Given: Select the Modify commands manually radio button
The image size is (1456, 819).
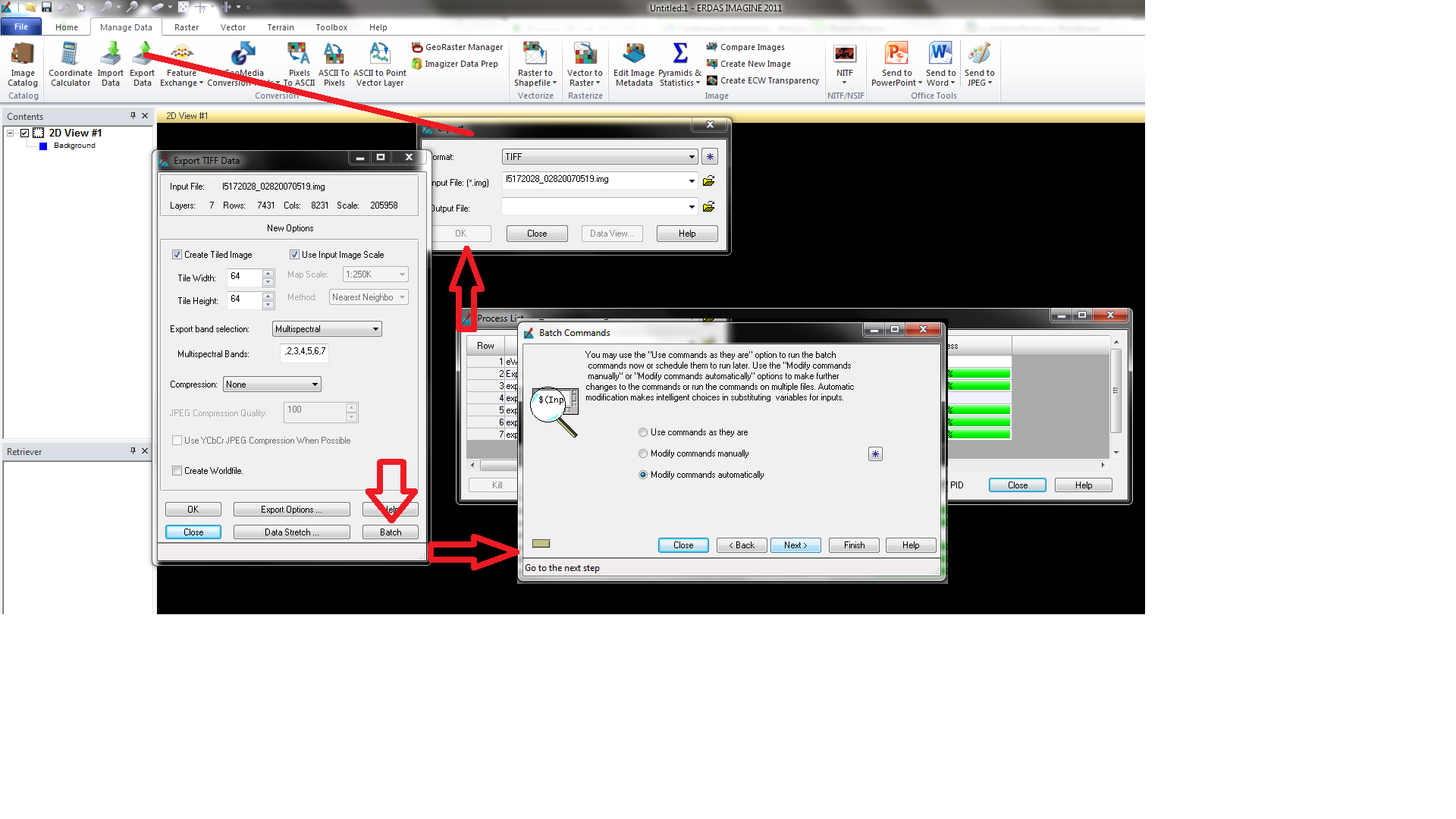Looking at the screenshot, I should pyautogui.click(x=642, y=453).
